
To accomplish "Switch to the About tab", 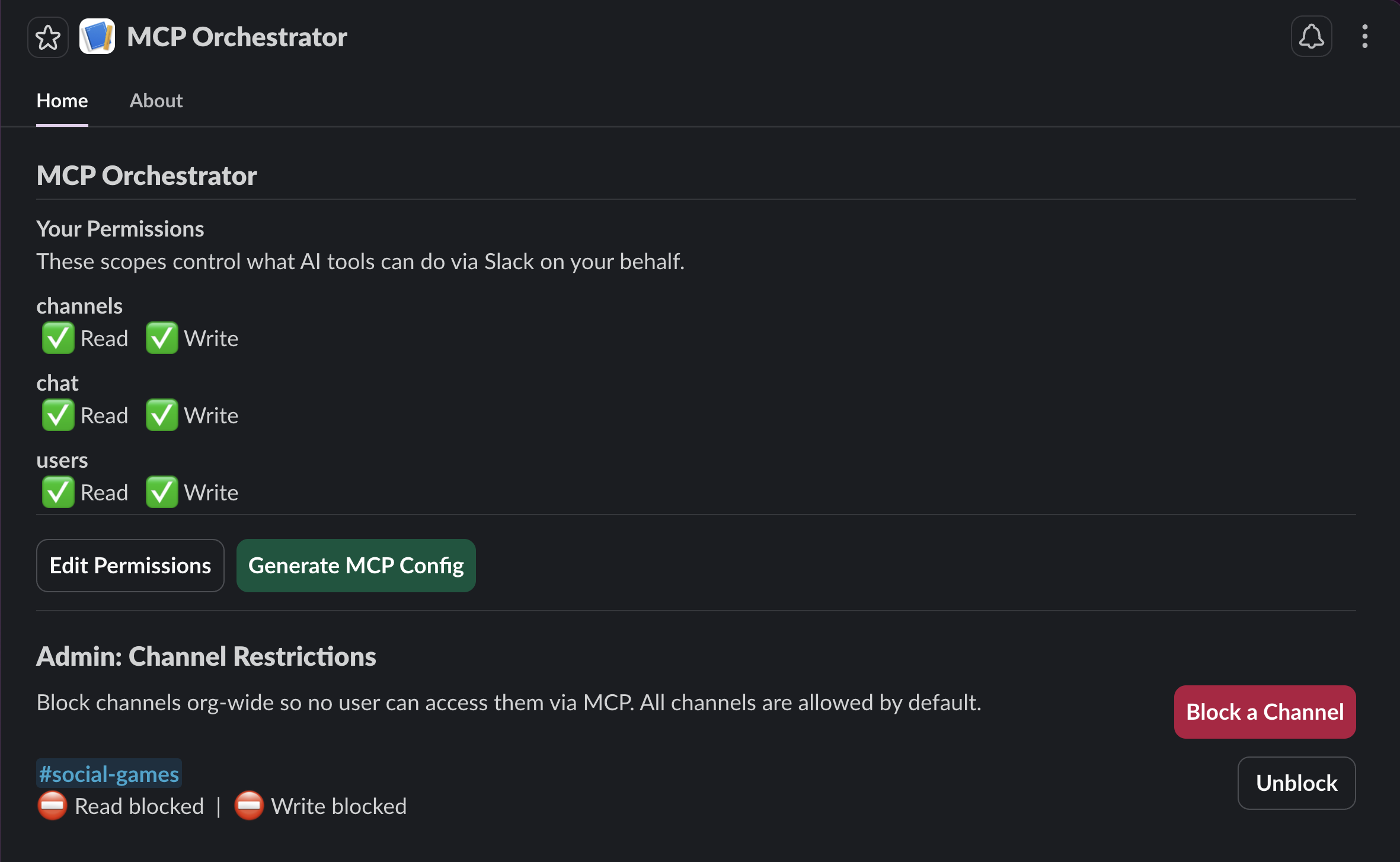I will (156, 100).
